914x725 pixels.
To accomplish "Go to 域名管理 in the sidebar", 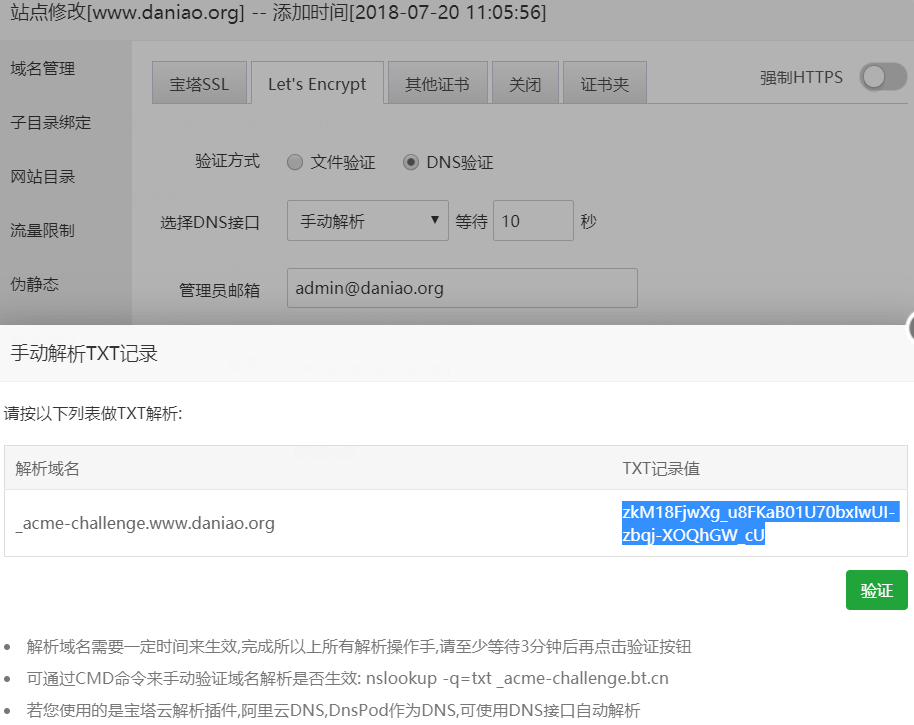I will (x=43, y=69).
